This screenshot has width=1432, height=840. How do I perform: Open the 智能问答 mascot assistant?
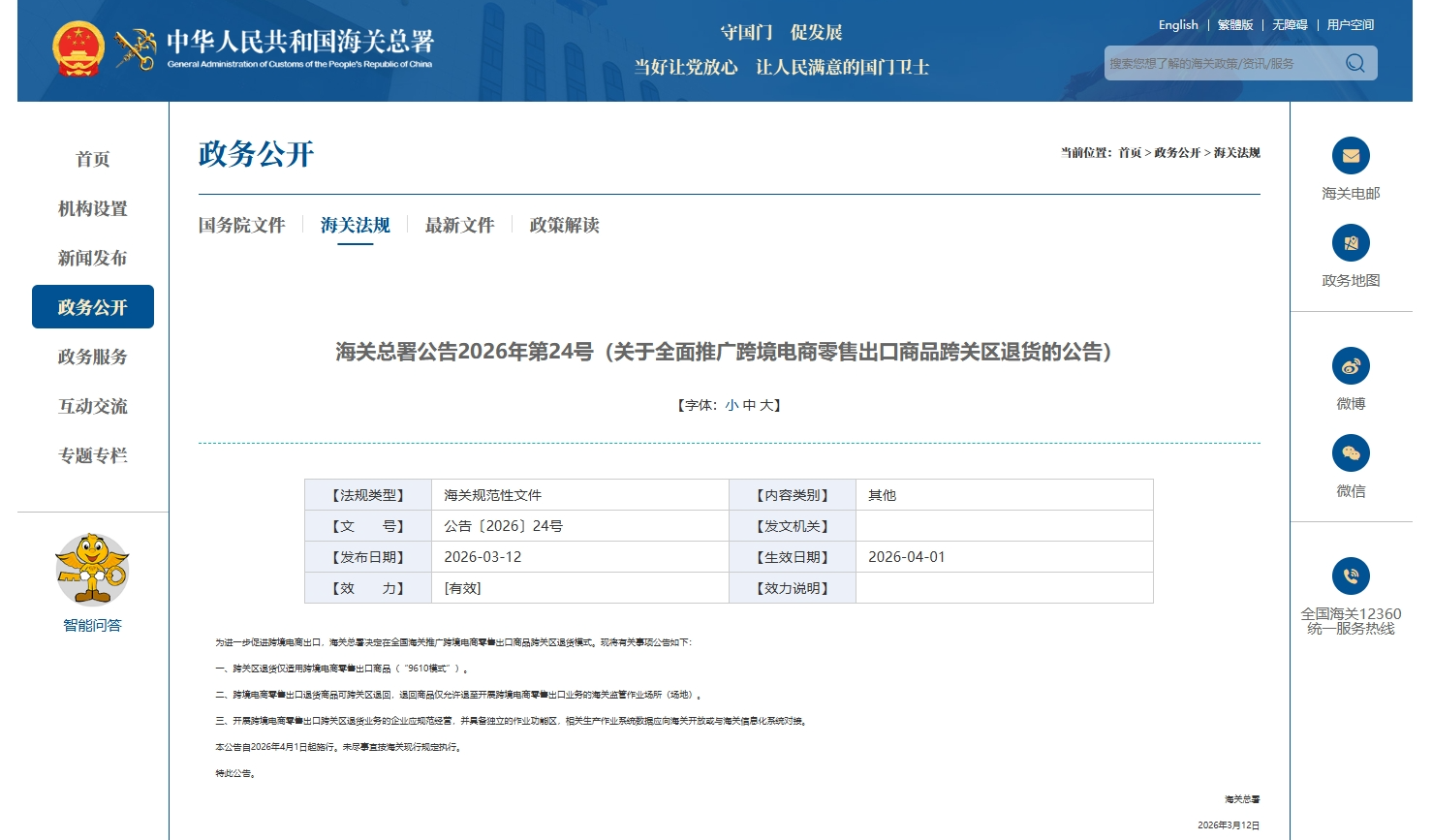pyautogui.click(x=92, y=570)
